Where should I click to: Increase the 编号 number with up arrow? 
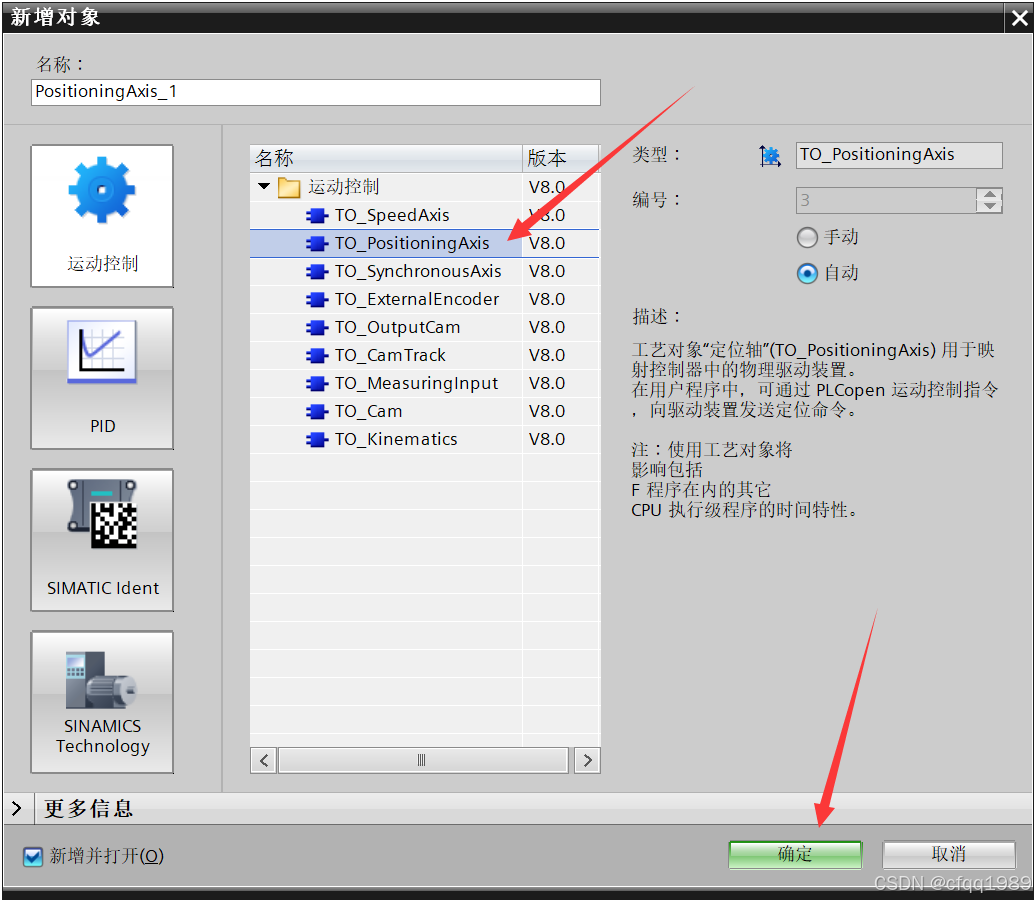tap(989, 194)
